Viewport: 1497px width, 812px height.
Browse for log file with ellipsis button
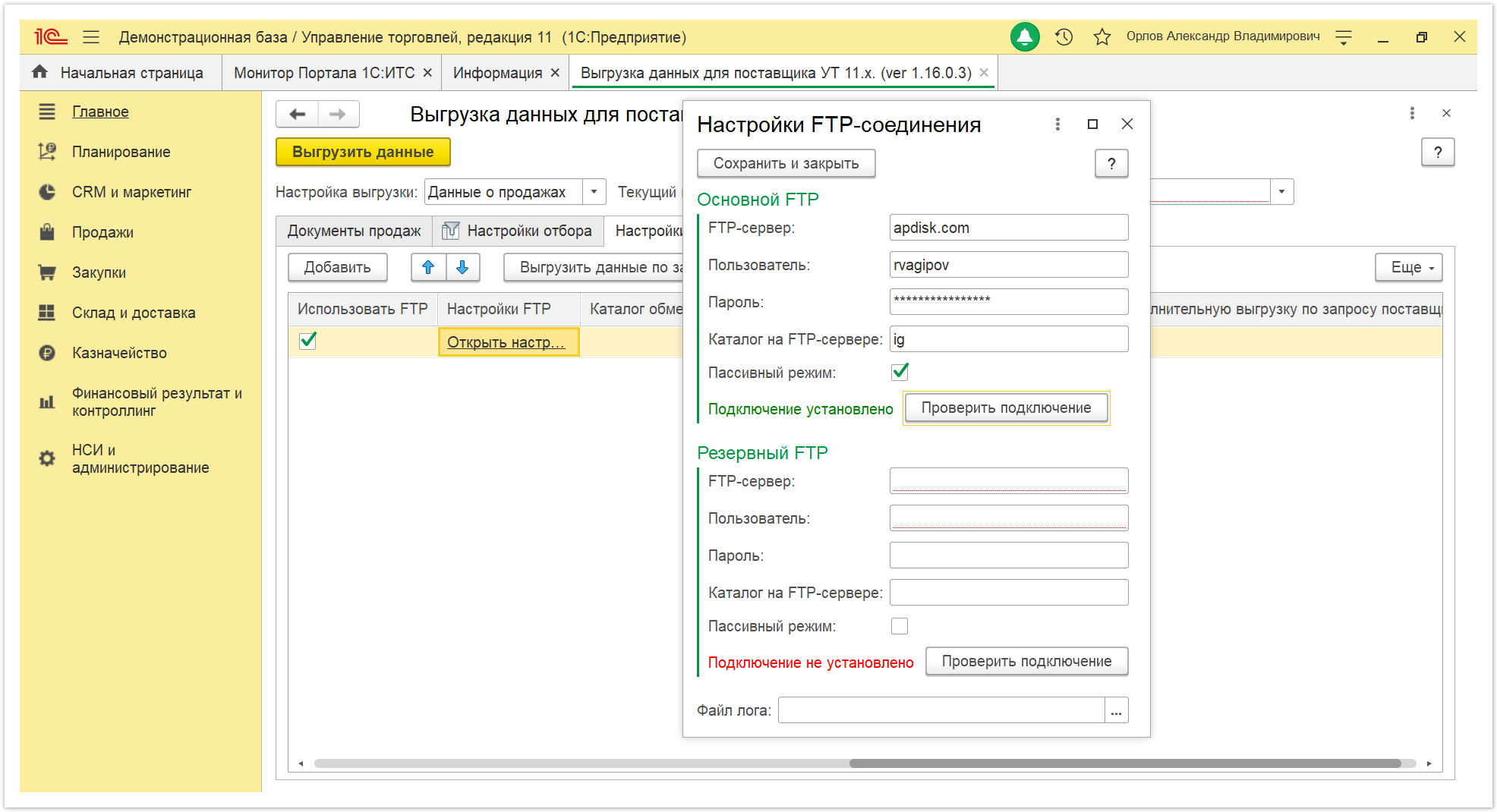click(x=1116, y=710)
